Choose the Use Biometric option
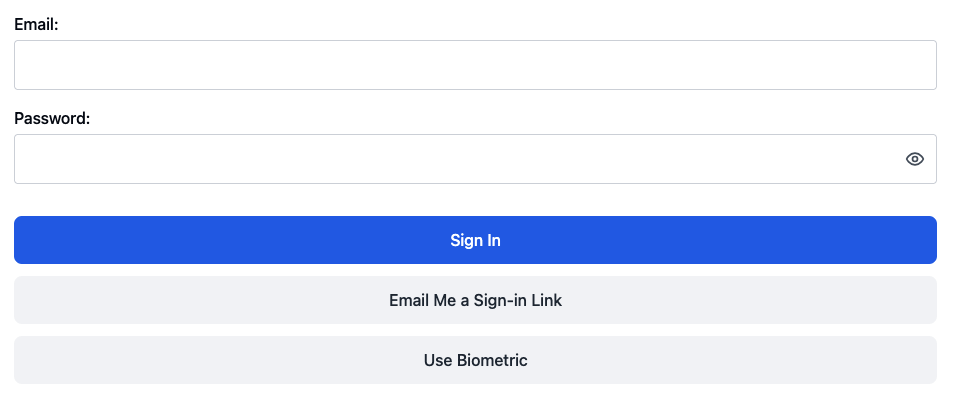The image size is (954, 400). pyautogui.click(x=475, y=360)
